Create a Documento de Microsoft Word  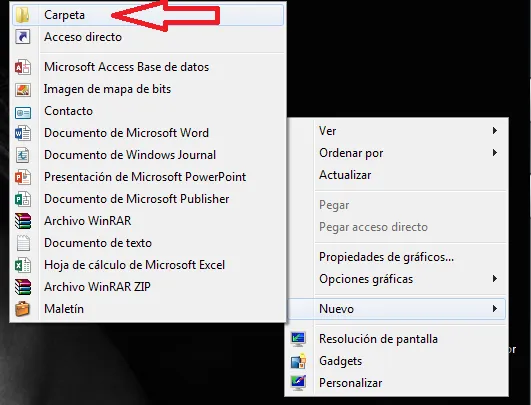148,133
